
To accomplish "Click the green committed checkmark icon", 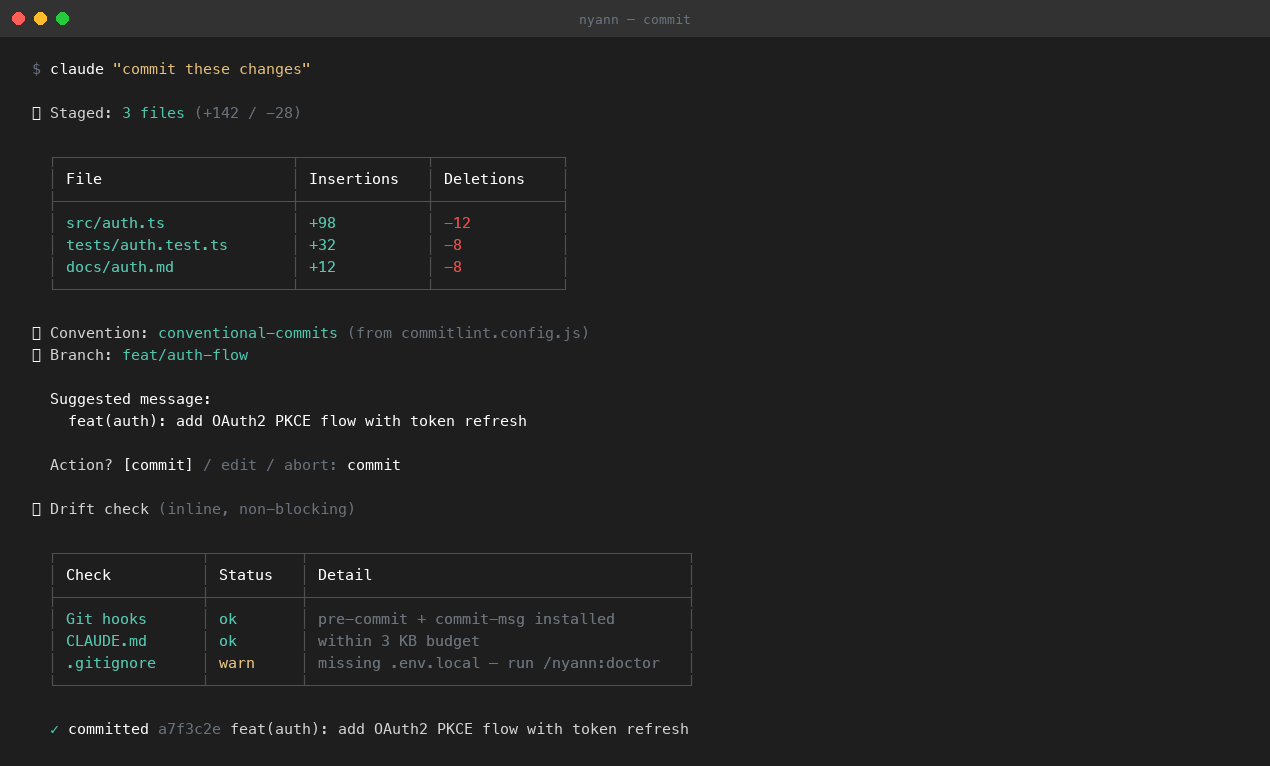I will tap(53, 728).
